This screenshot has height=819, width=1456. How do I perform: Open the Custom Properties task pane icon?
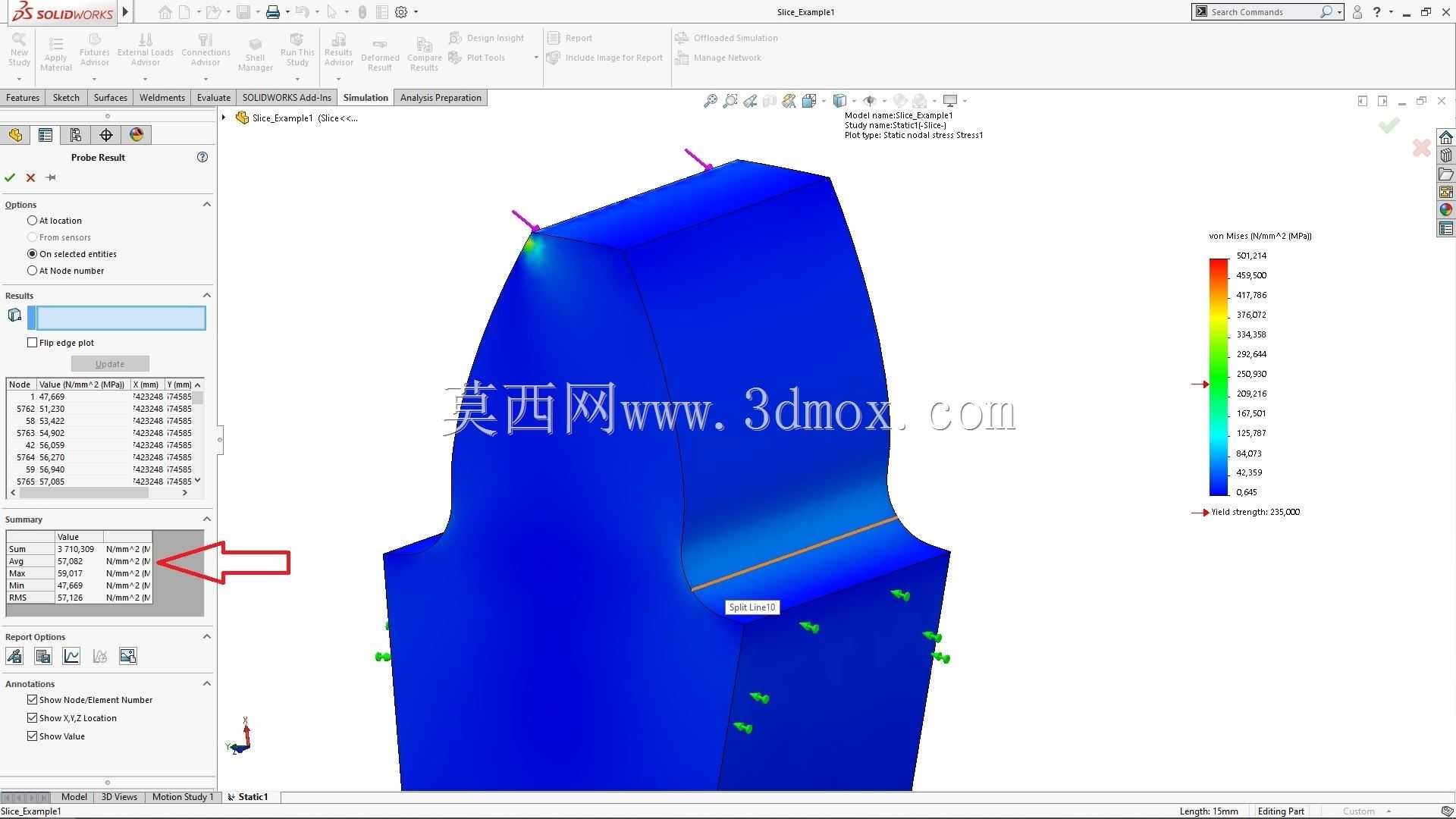1446,228
